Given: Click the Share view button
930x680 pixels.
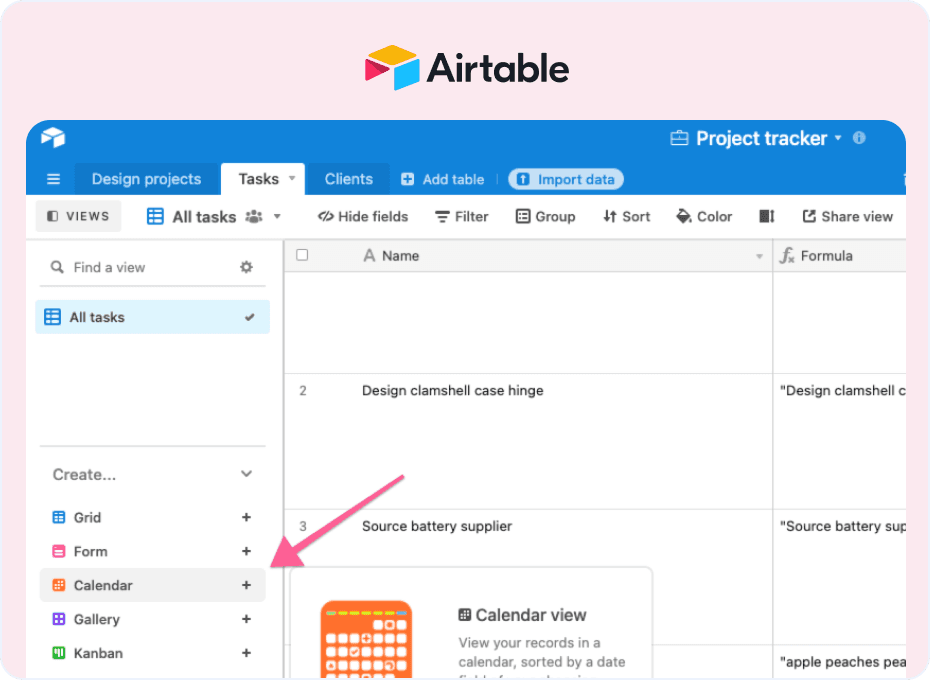Looking at the screenshot, I should point(848,217).
